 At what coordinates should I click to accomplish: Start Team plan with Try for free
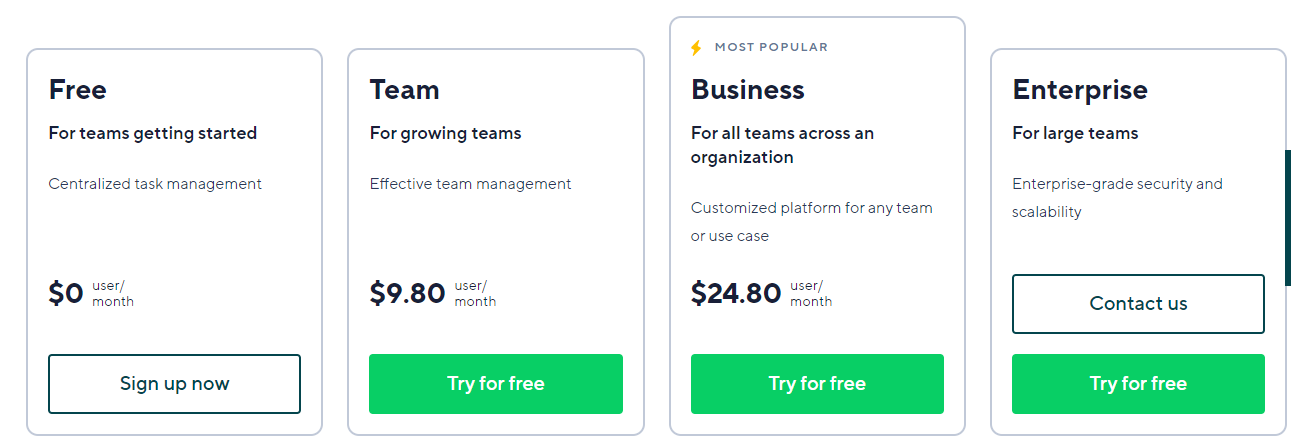pos(496,384)
